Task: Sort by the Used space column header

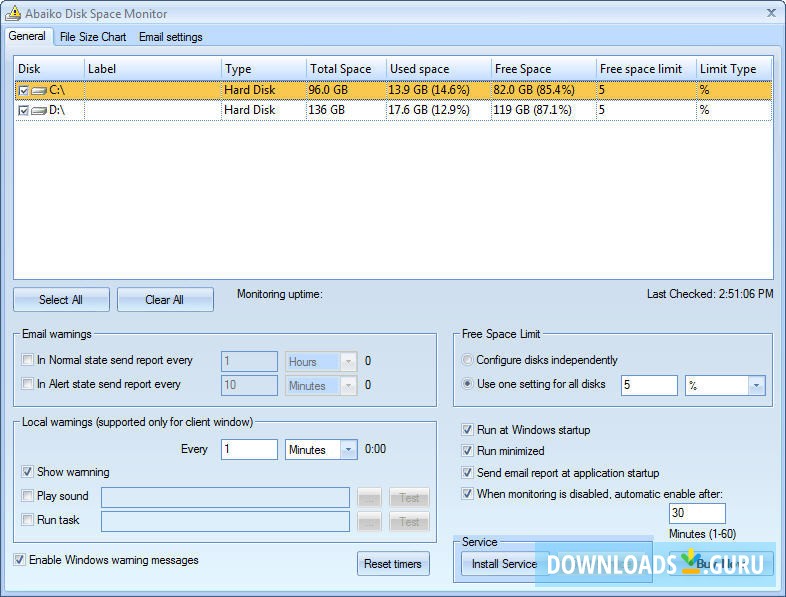Action: (x=439, y=69)
